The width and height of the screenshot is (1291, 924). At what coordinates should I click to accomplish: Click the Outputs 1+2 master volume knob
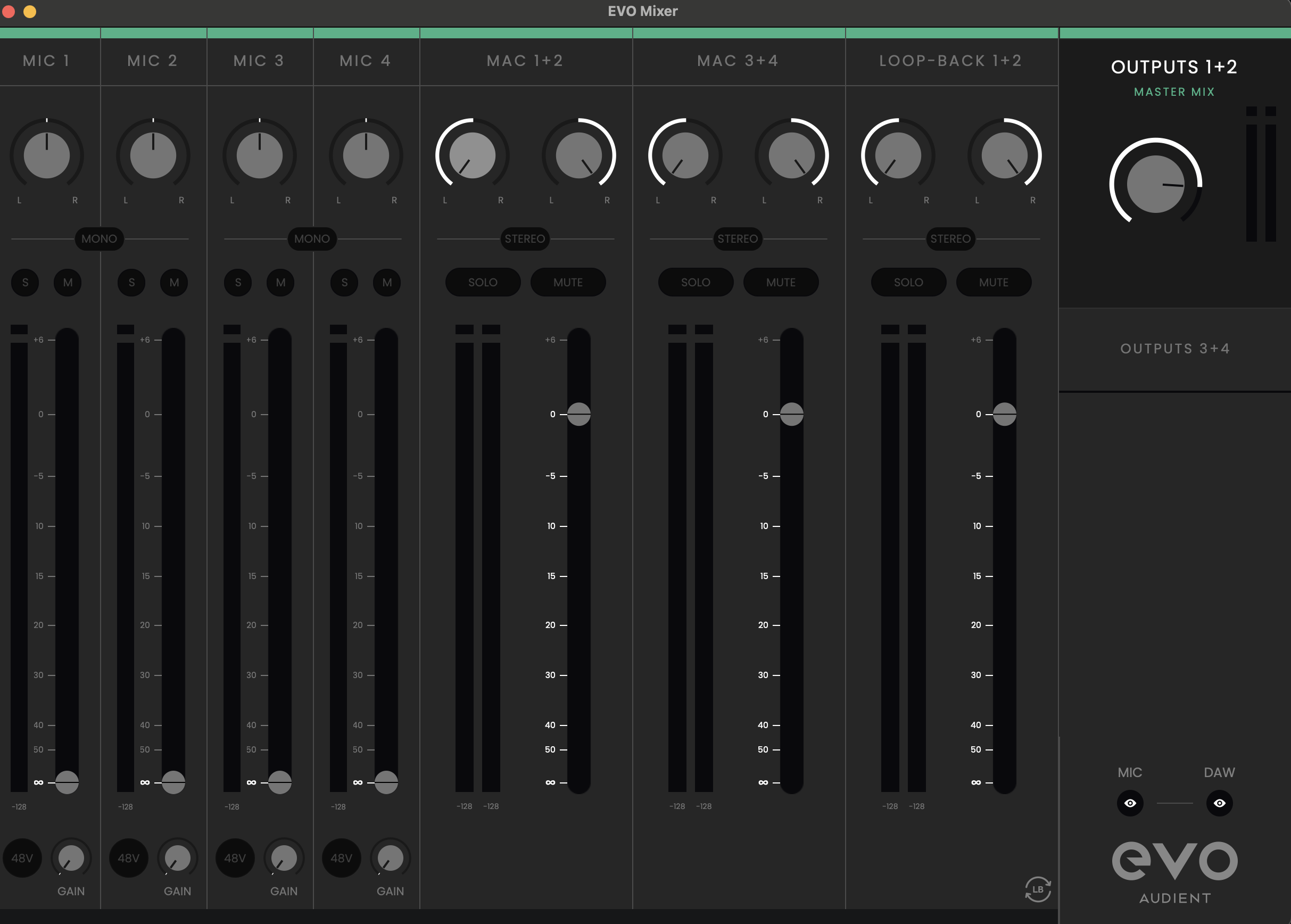pyautogui.click(x=1155, y=184)
